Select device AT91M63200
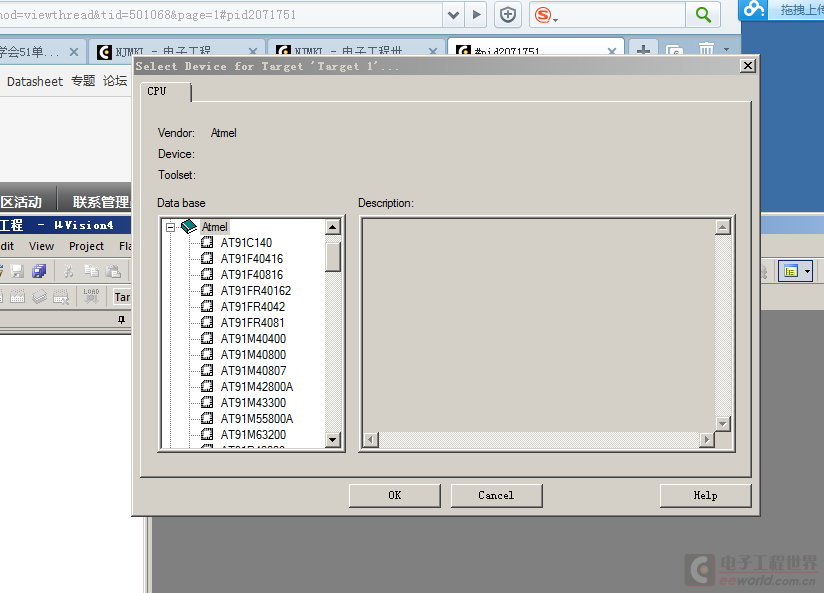Image resolution: width=824 pixels, height=593 pixels. [253, 435]
